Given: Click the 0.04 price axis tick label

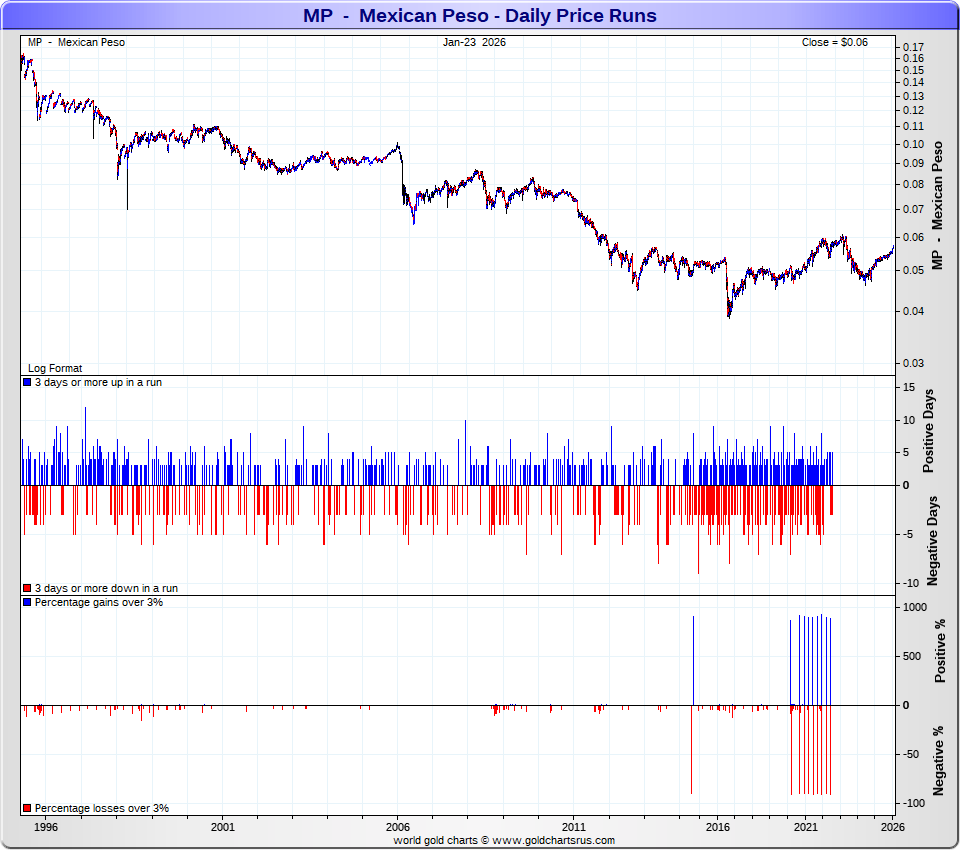Looking at the screenshot, I should 913,311.
